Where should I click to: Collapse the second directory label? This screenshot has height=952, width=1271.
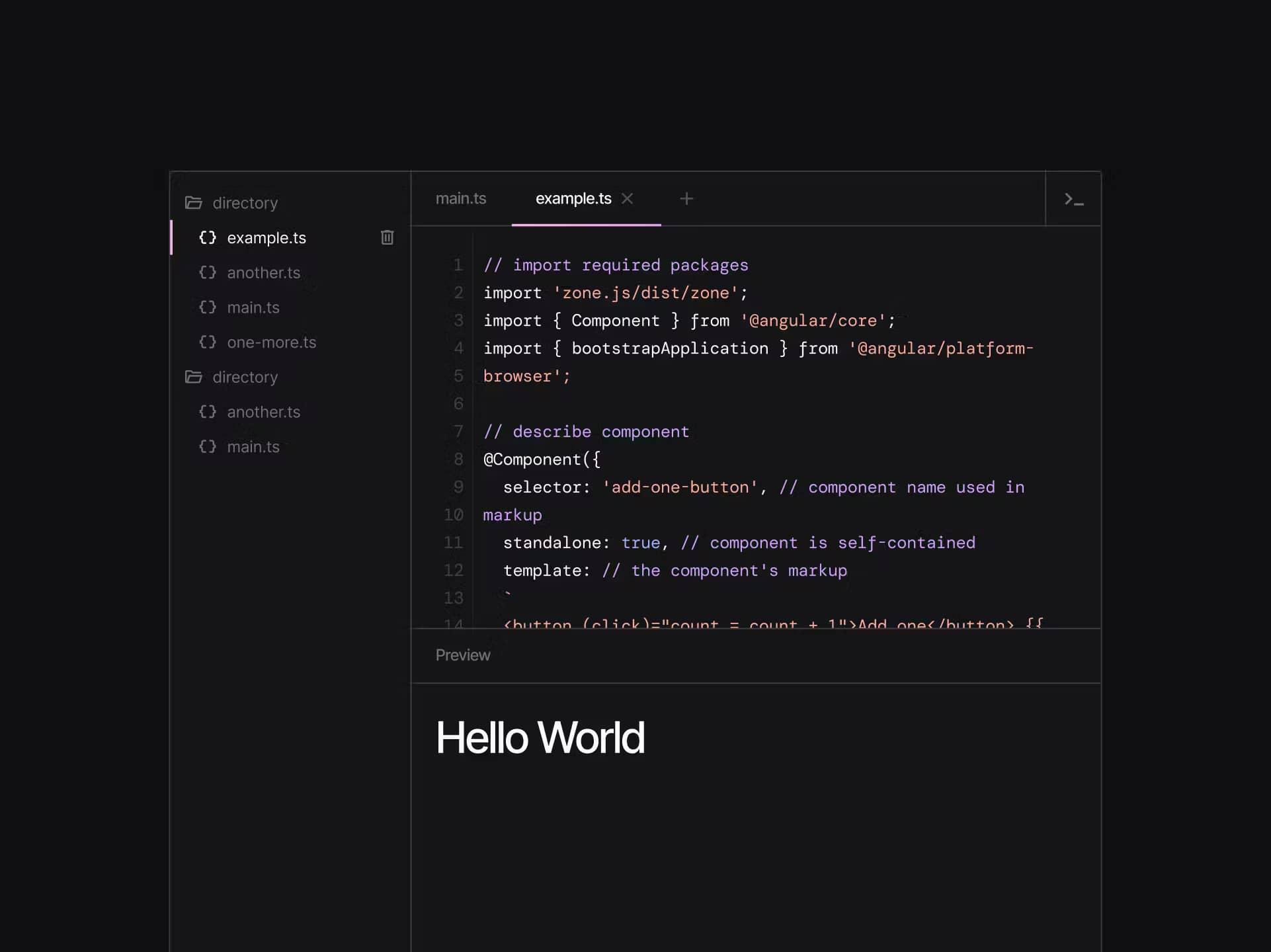[x=245, y=377]
